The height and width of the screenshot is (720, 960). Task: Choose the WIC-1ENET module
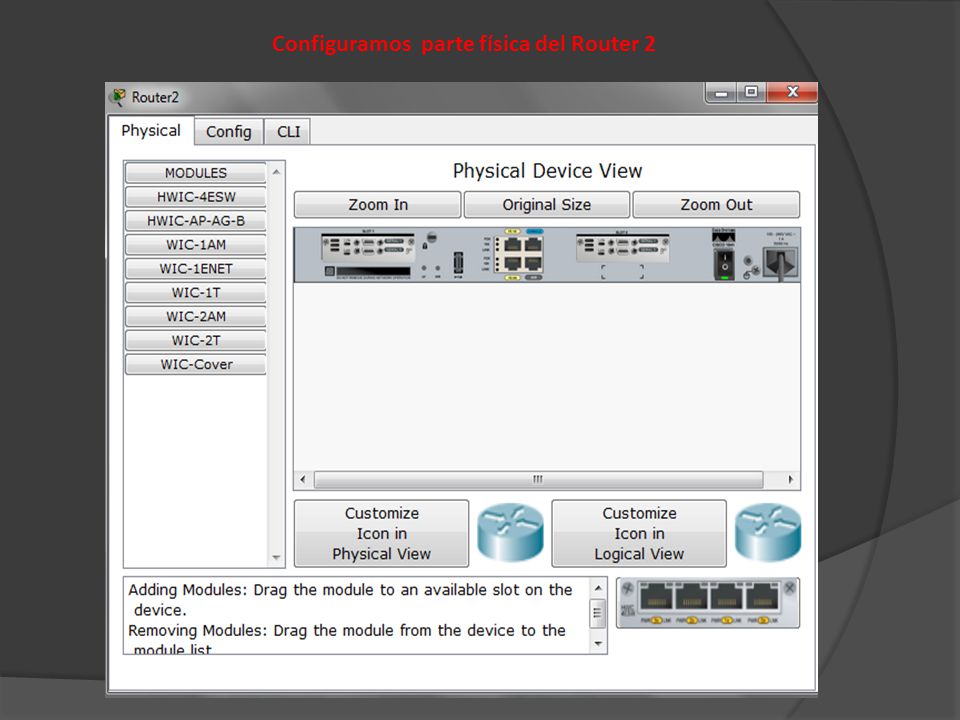pyautogui.click(x=196, y=269)
